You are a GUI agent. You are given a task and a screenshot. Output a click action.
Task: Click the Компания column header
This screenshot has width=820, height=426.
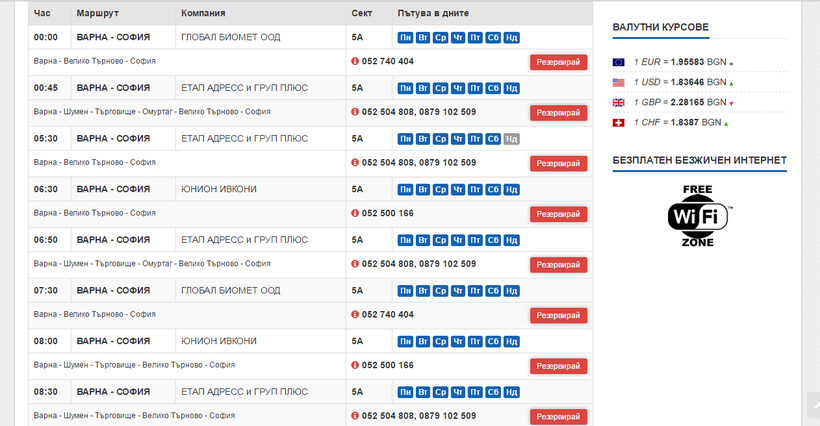coord(203,13)
